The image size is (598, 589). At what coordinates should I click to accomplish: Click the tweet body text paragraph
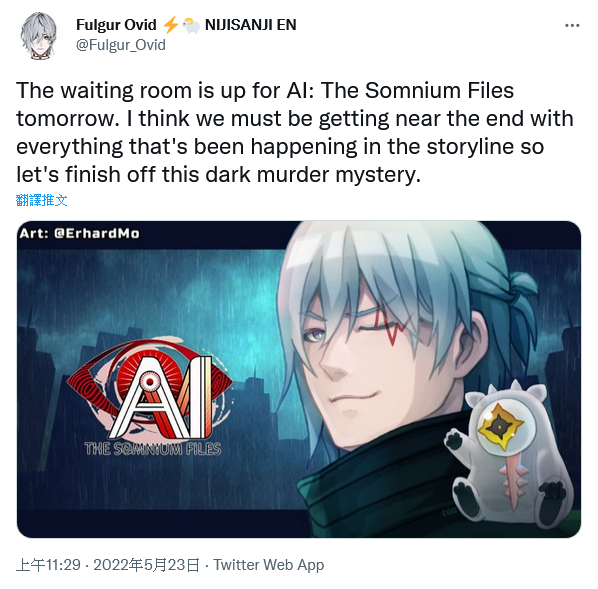294,132
